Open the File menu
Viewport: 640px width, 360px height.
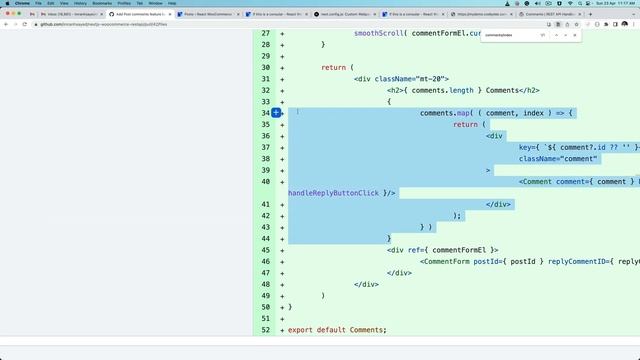[x=38, y=3]
